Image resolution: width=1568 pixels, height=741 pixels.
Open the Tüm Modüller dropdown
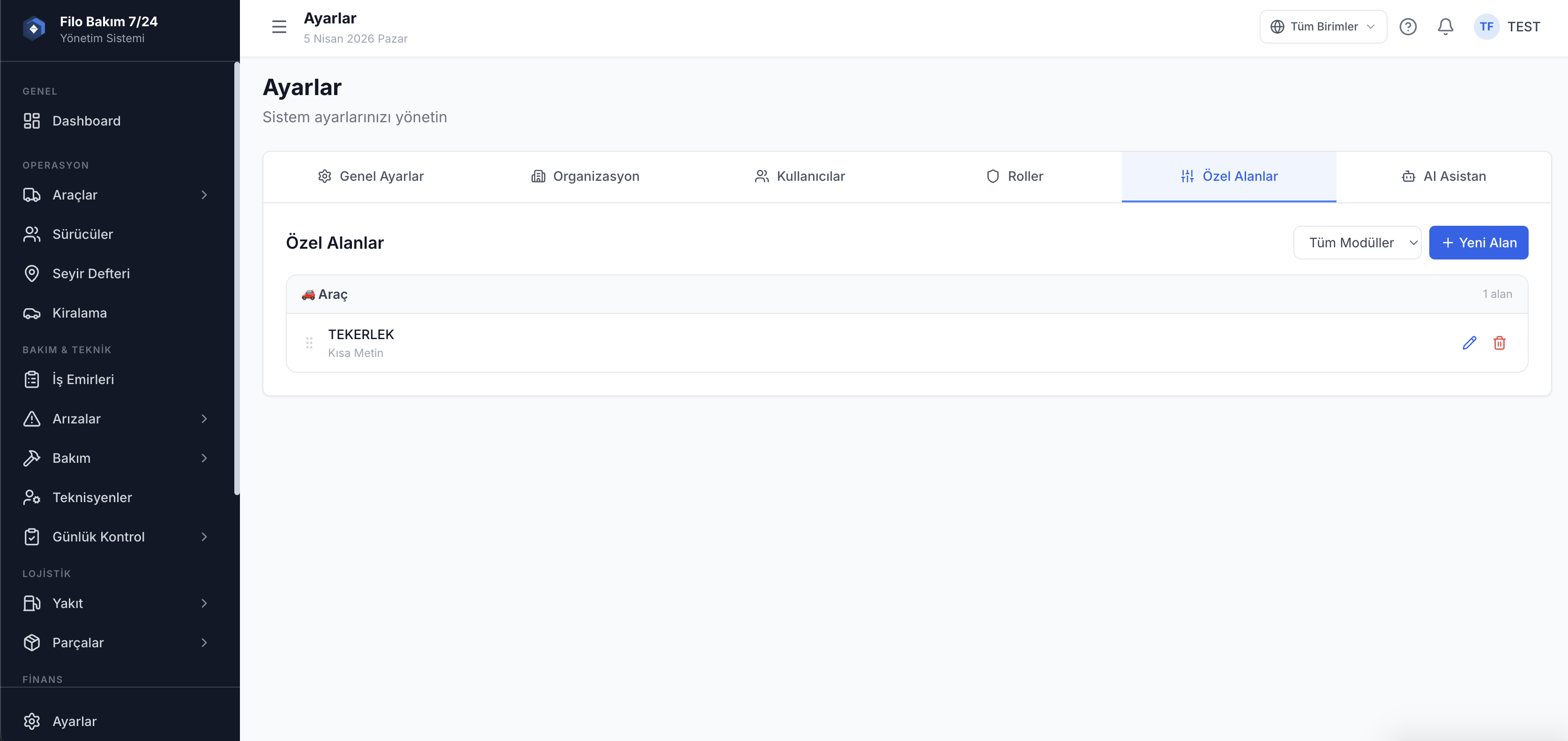(1357, 243)
